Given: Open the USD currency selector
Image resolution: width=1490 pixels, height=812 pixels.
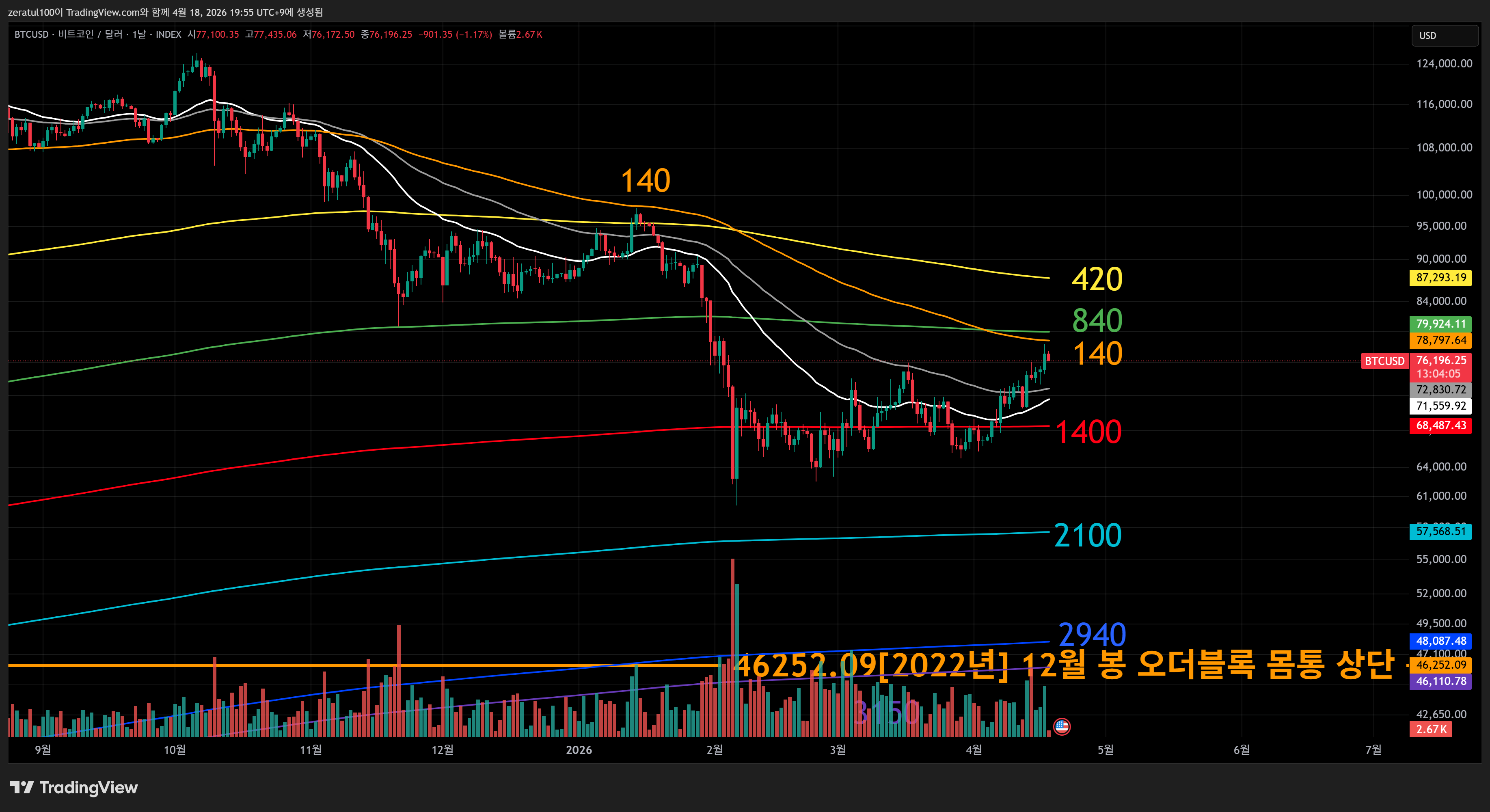Looking at the screenshot, I should (x=1444, y=35).
